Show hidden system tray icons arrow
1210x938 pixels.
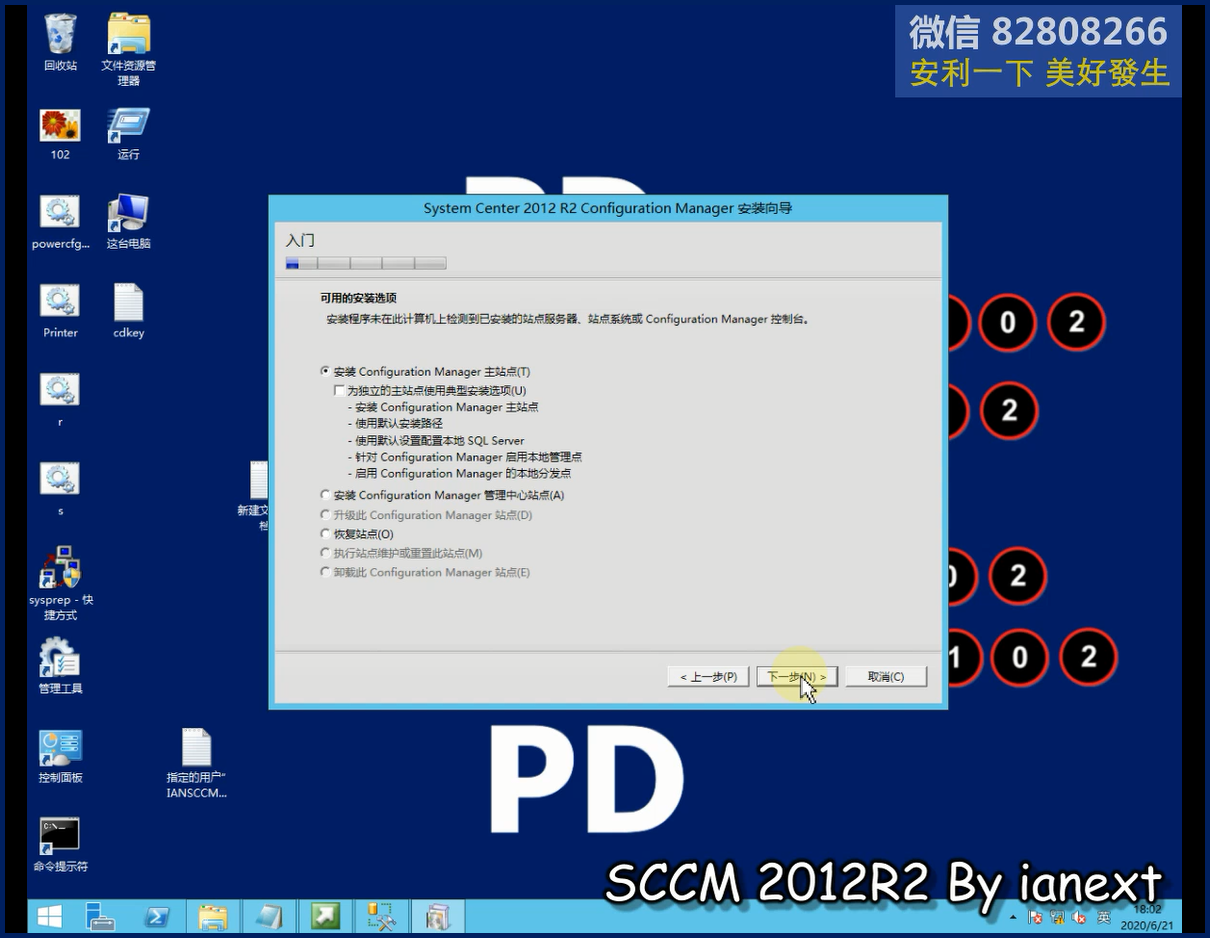[x=1014, y=917]
